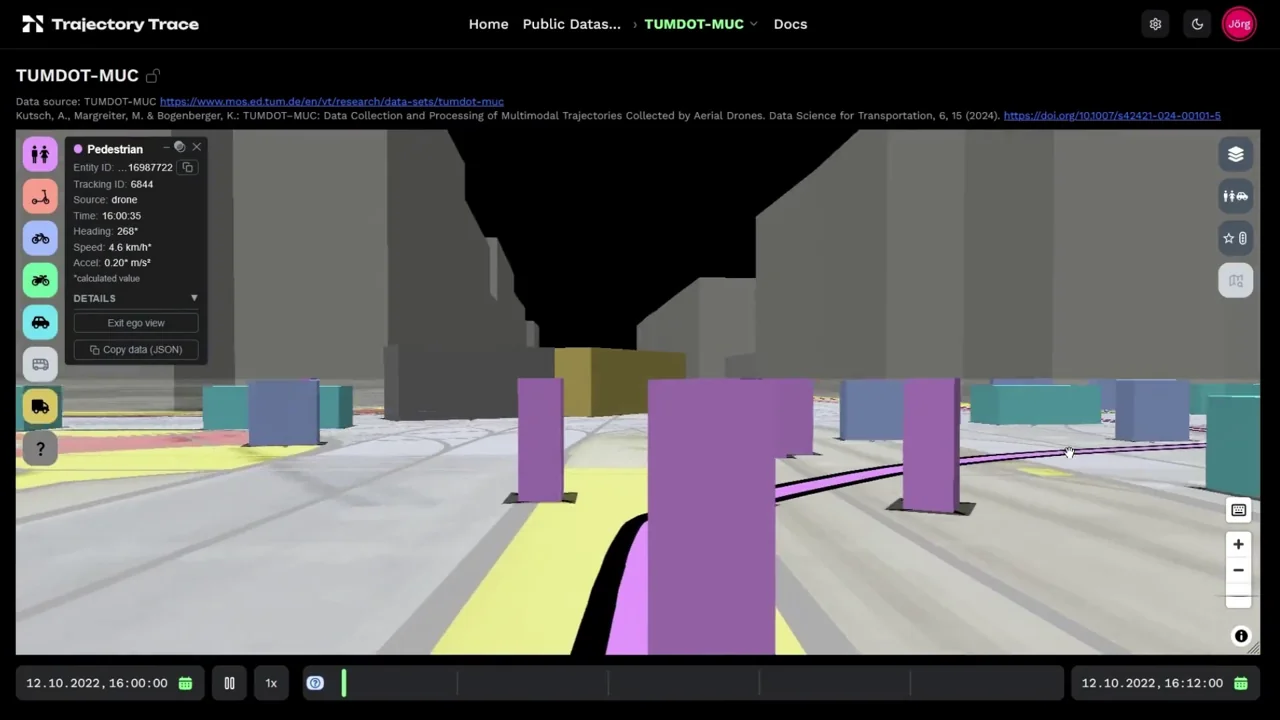
Task: Go to the Home menu item
Action: (488, 24)
